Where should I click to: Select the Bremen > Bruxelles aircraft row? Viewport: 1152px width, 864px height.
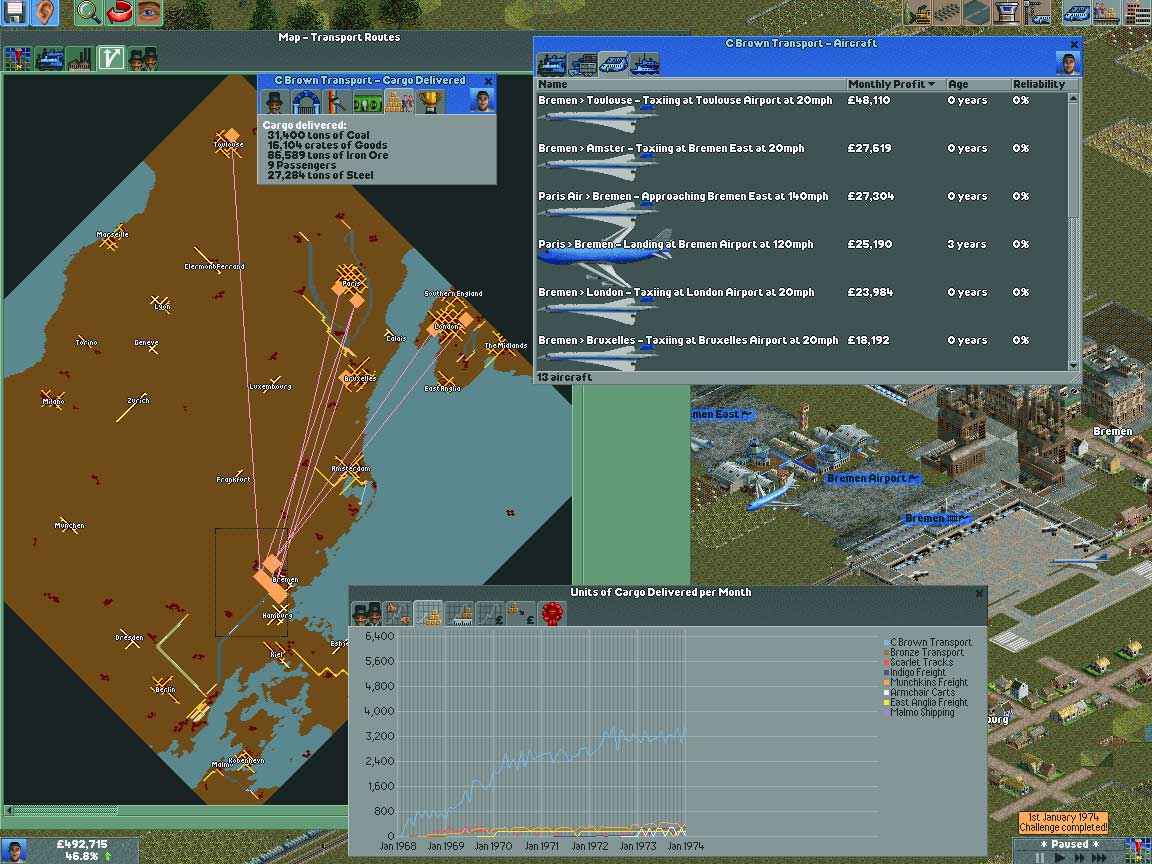(801, 351)
